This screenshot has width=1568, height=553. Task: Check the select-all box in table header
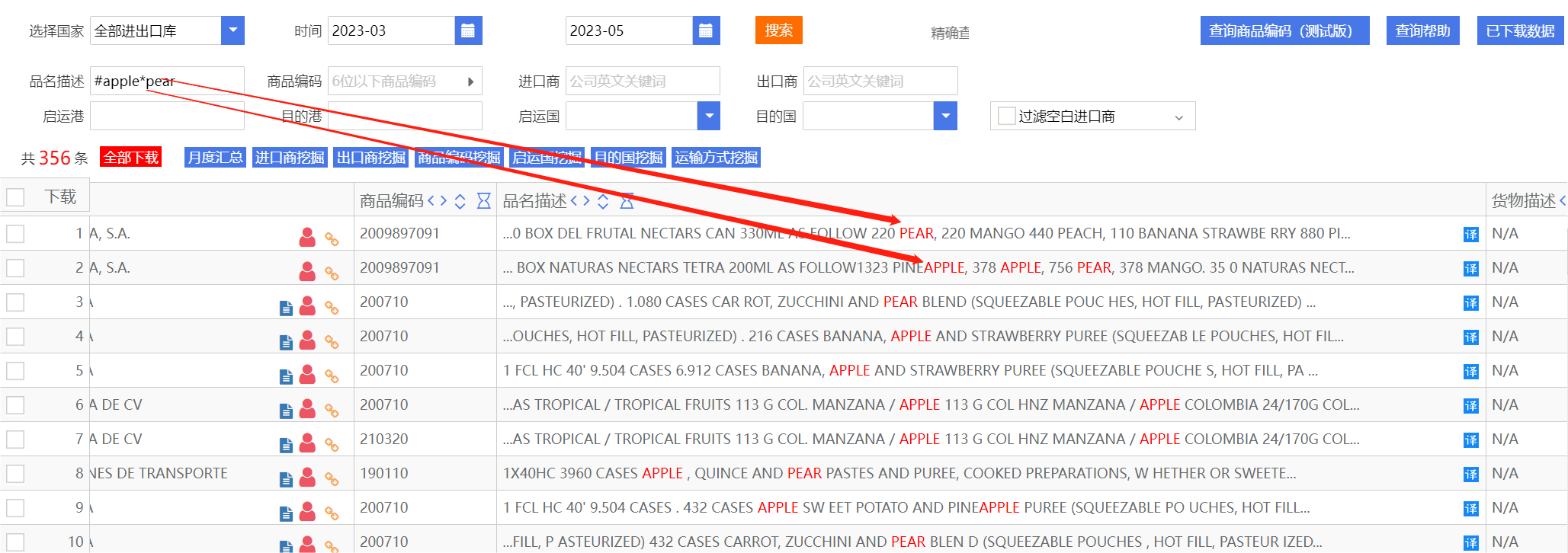[x=15, y=197]
